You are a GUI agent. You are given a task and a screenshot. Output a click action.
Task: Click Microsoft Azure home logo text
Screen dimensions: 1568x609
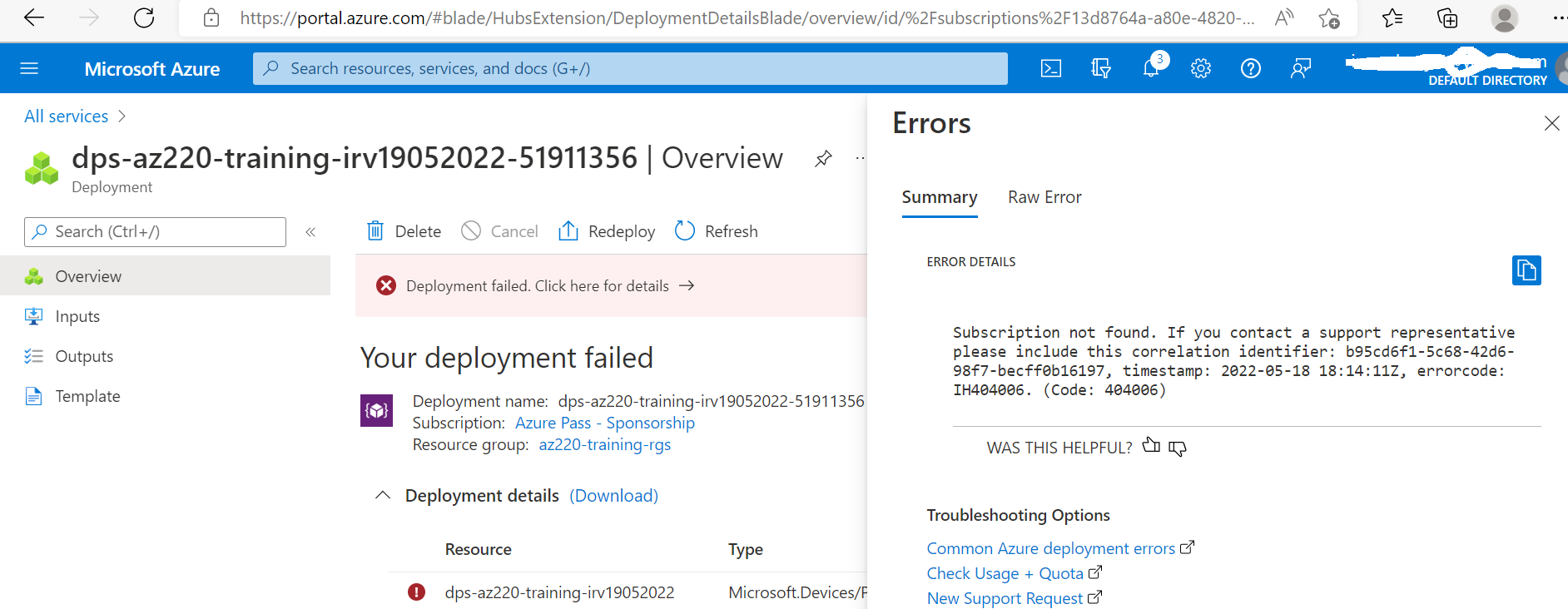152,69
